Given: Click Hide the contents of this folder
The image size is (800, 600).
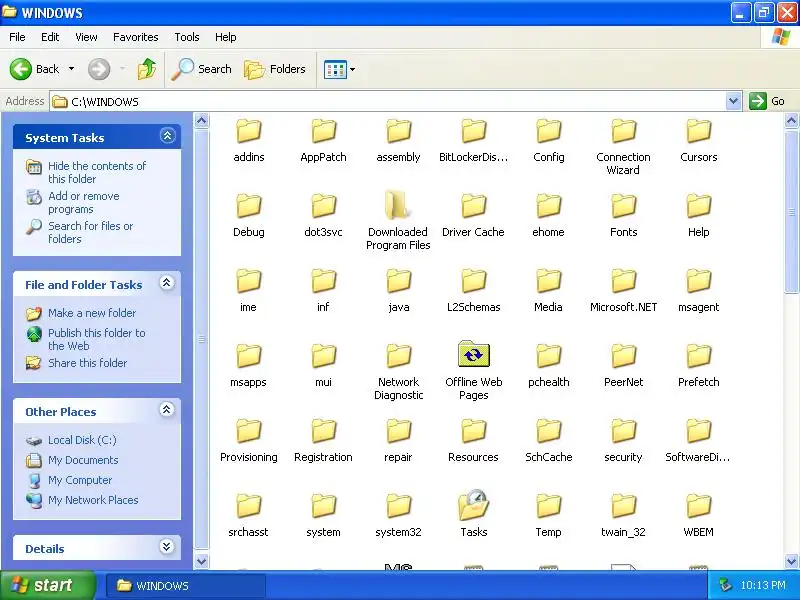Looking at the screenshot, I should [97, 172].
